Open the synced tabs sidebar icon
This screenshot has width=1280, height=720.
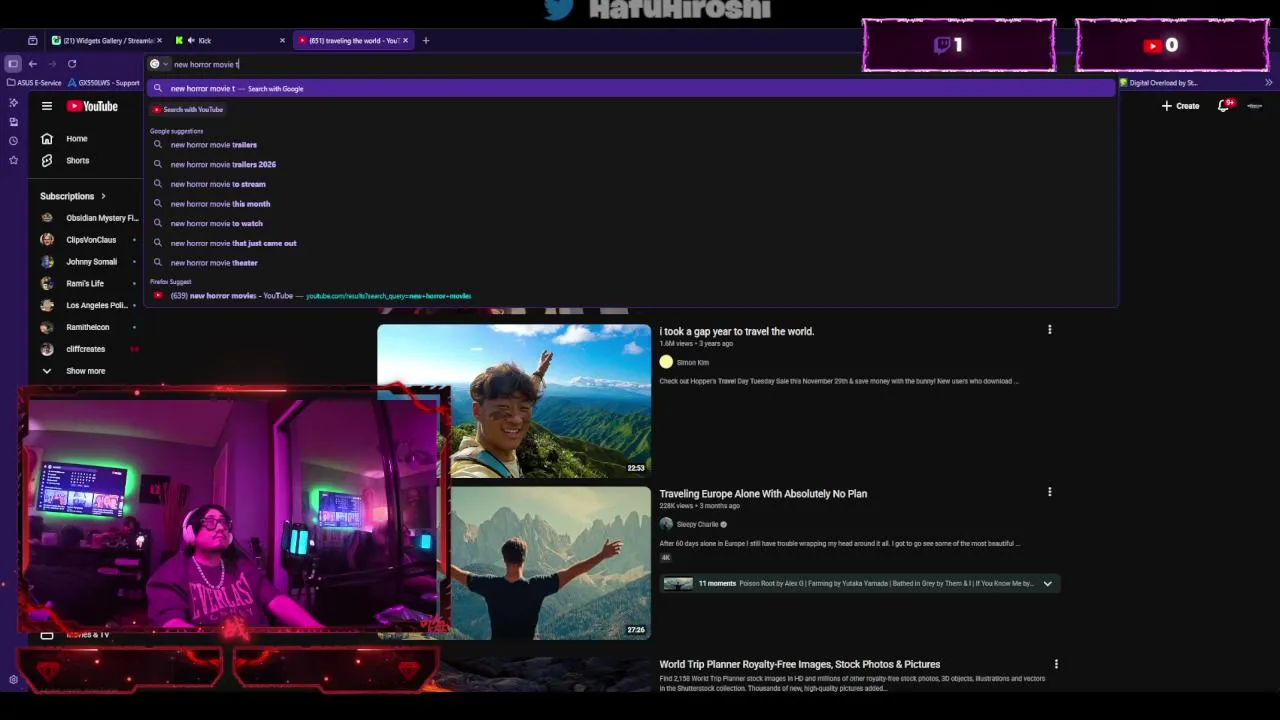pos(13,121)
